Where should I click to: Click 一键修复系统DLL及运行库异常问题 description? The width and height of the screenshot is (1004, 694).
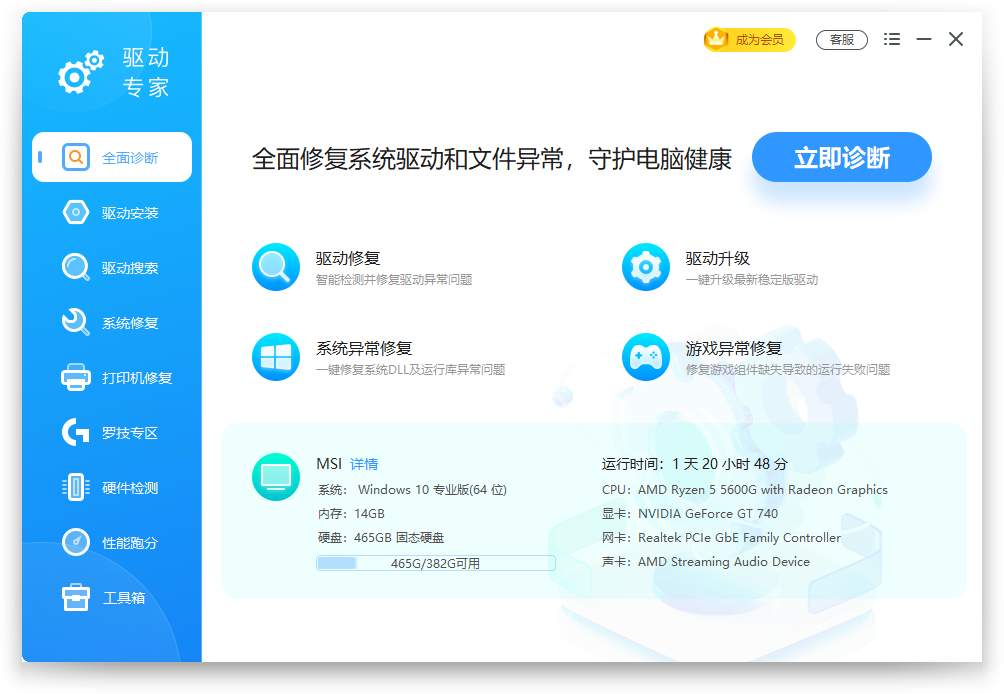coord(410,369)
